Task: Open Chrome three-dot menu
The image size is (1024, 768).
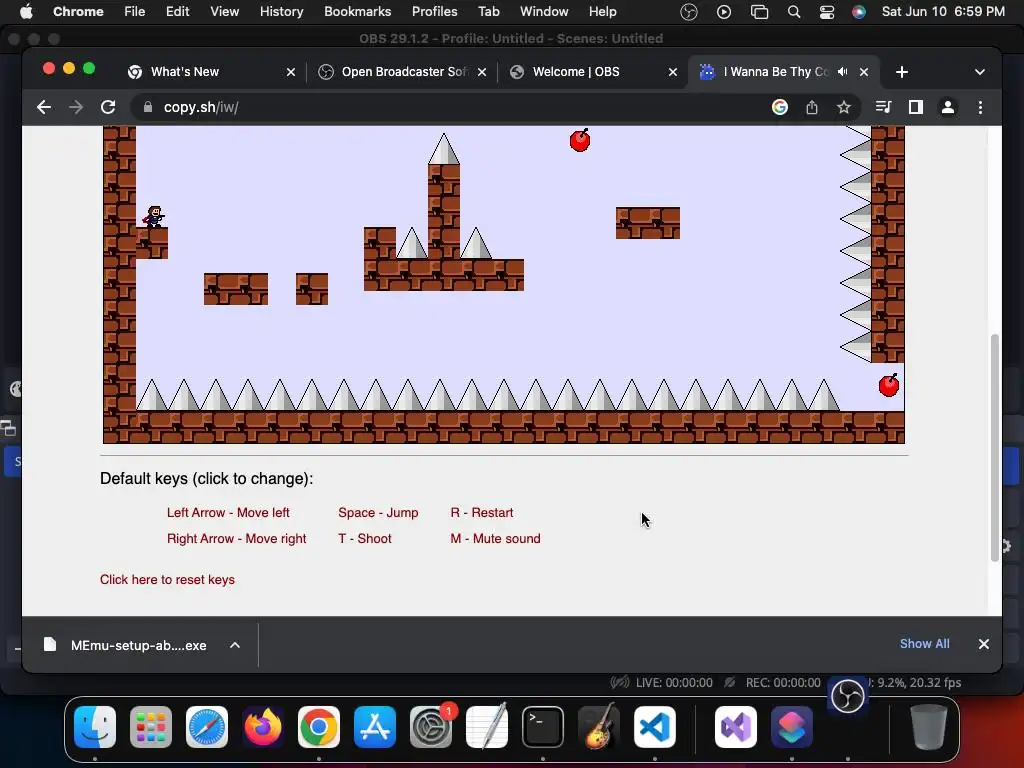Action: point(980,107)
